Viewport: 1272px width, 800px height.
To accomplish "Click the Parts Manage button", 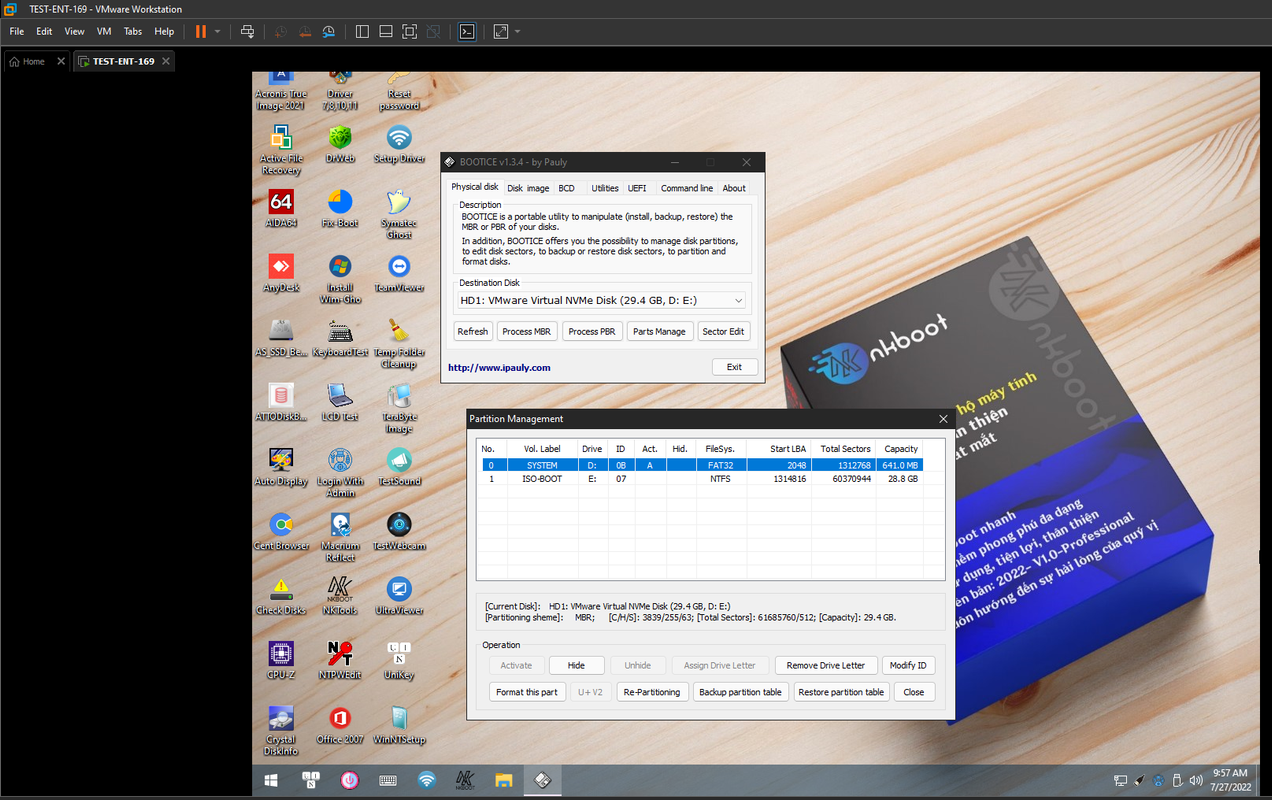I will point(659,331).
